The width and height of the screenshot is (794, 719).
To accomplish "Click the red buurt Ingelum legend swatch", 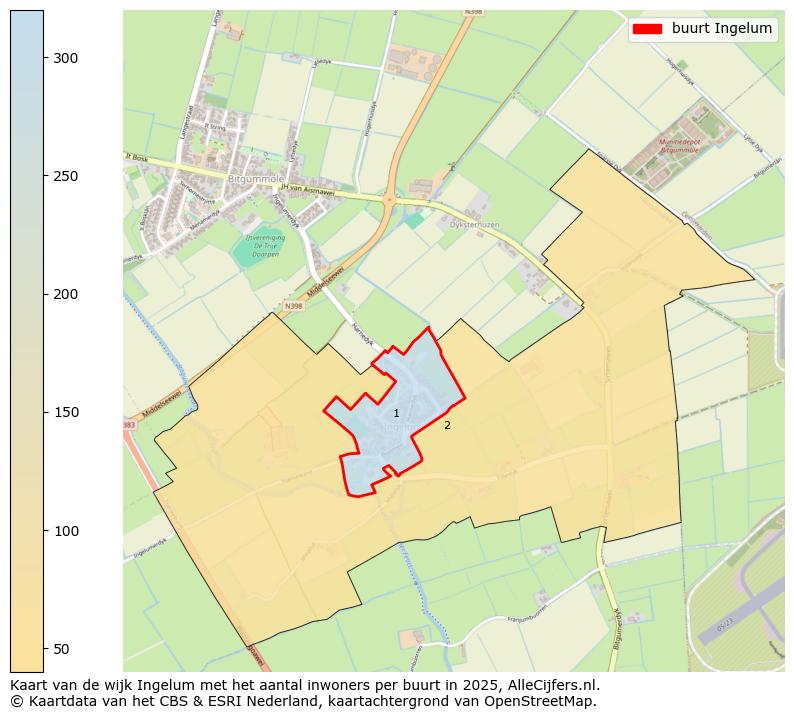I will 647,29.
